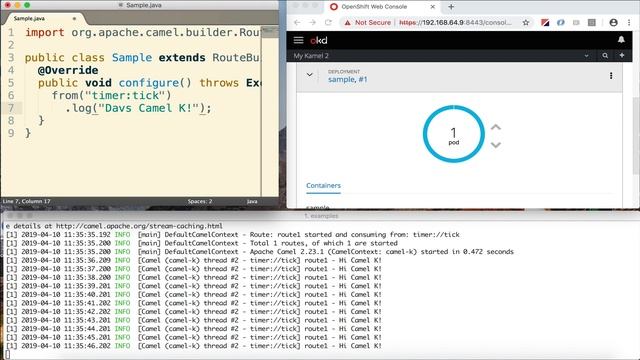Image resolution: width=640 pixels, height=360 pixels.
Task: Click terminal line timestamped 11:35:46.202
Action: [x=194, y=346]
